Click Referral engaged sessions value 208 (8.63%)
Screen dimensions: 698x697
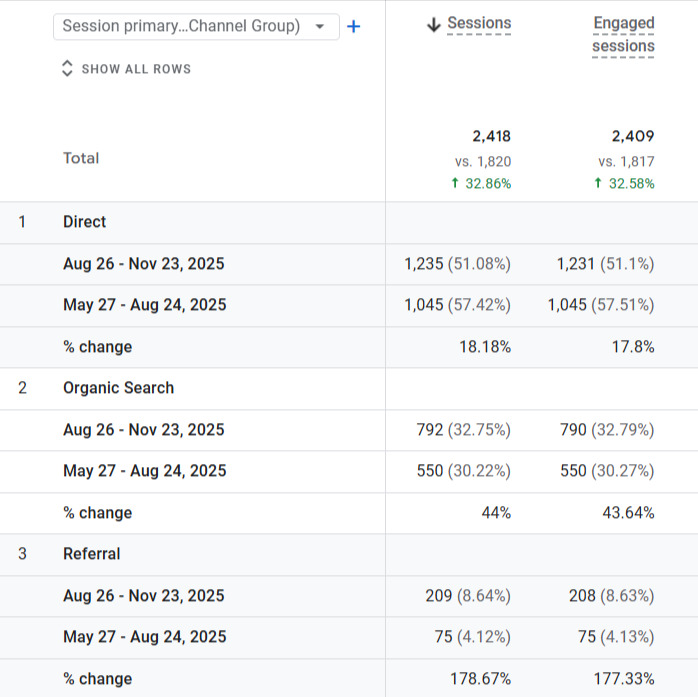(x=608, y=596)
